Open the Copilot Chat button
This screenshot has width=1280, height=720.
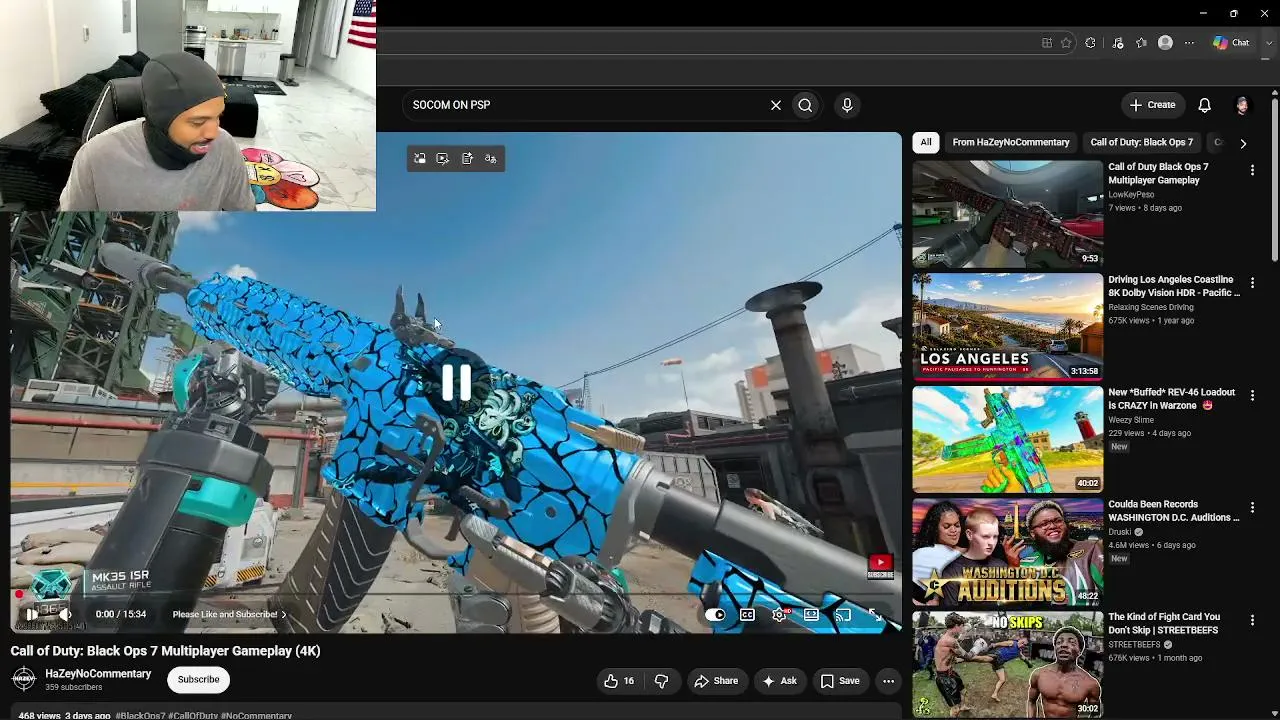coord(1231,43)
